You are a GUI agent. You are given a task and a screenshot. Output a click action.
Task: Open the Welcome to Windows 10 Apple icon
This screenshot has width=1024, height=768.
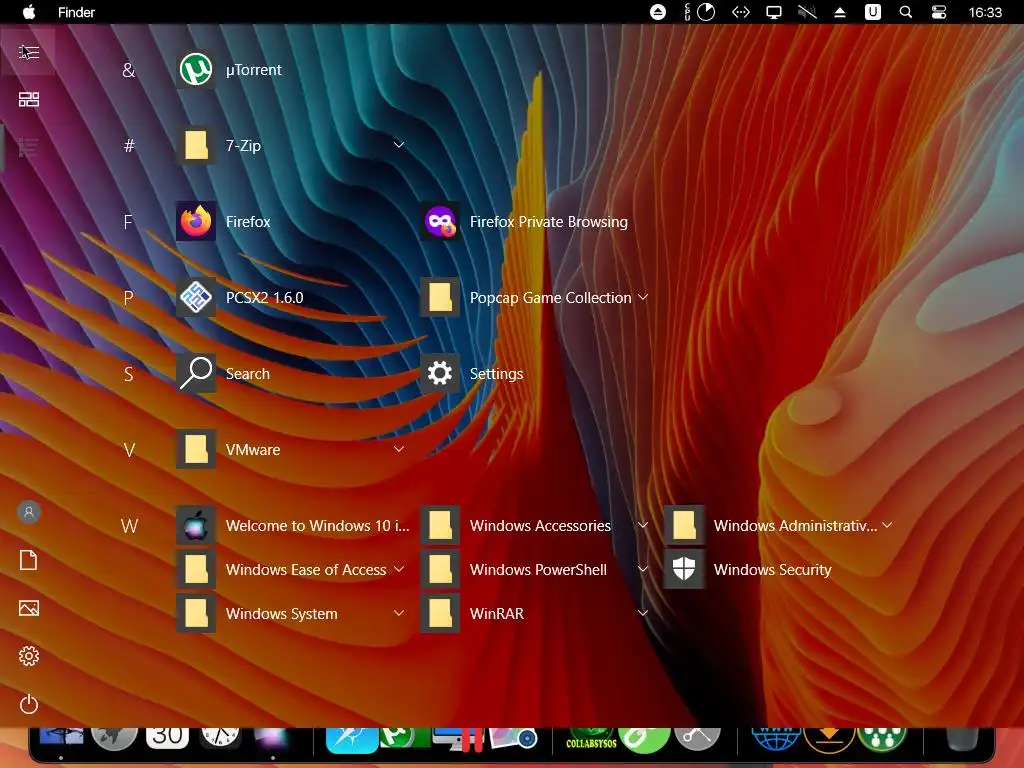pos(196,525)
